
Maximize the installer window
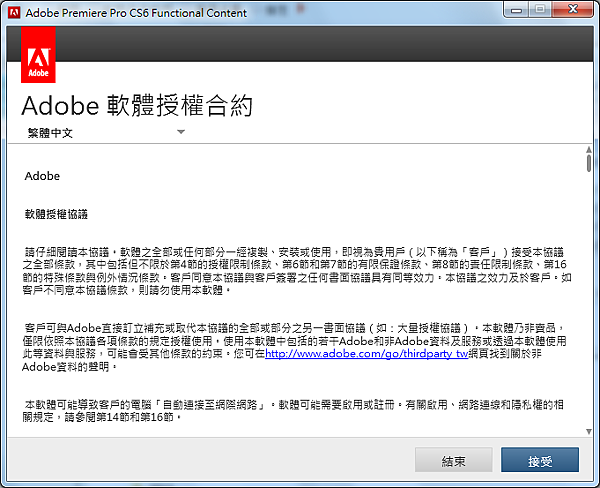[x=540, y=10]
